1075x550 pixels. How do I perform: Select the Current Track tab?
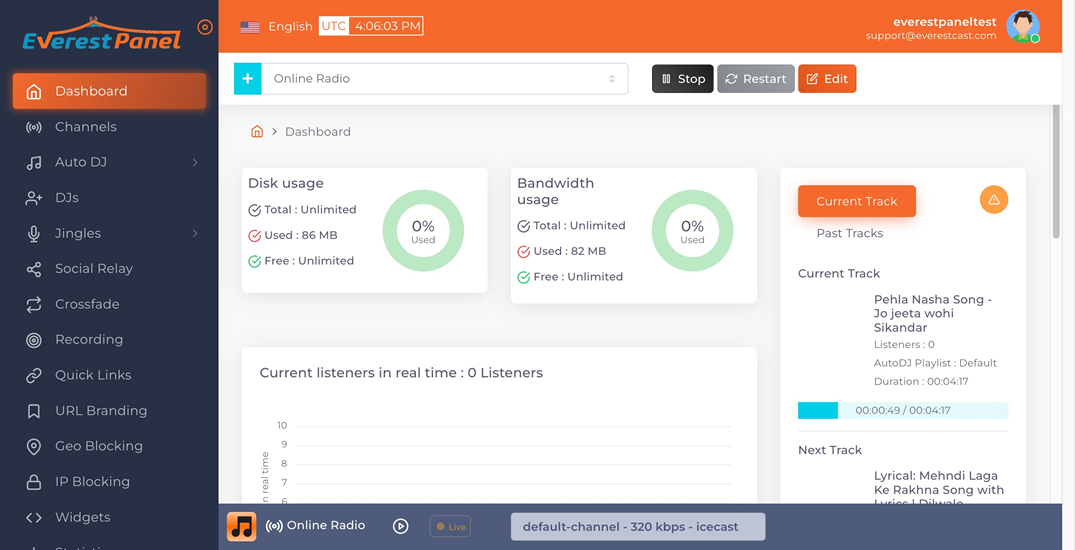pyautogui.click(x=856, y=201)
